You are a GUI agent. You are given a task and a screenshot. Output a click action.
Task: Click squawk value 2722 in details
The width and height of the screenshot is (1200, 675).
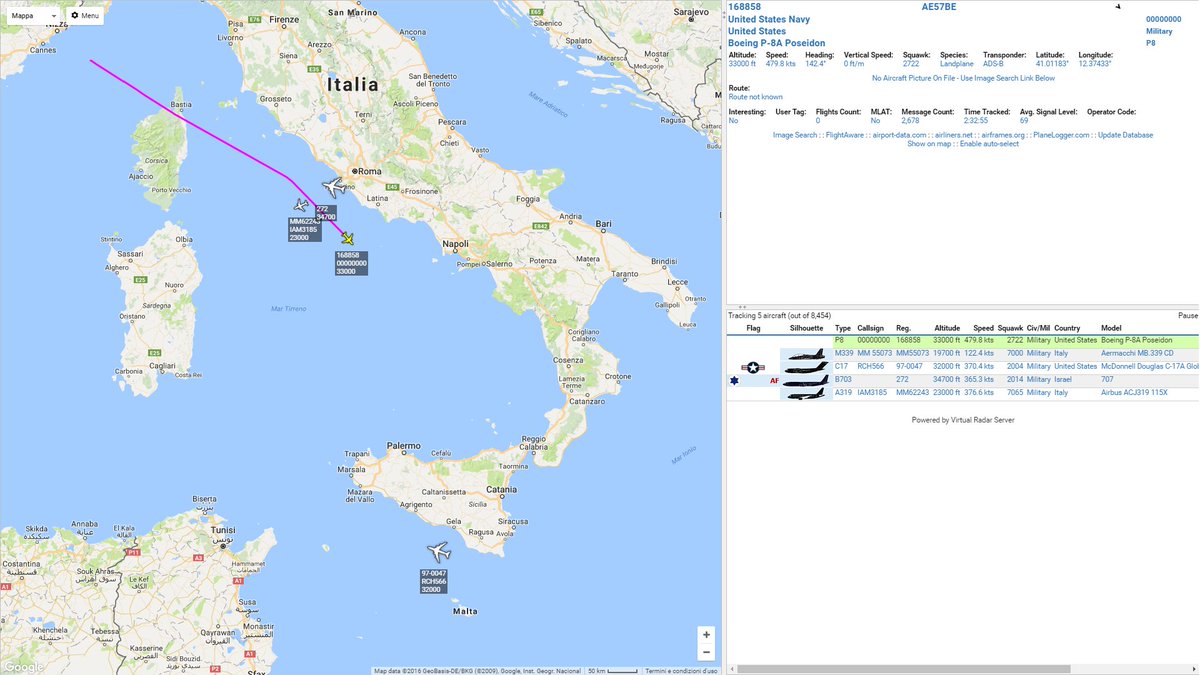pyautogui.click(x=911, y=63)
